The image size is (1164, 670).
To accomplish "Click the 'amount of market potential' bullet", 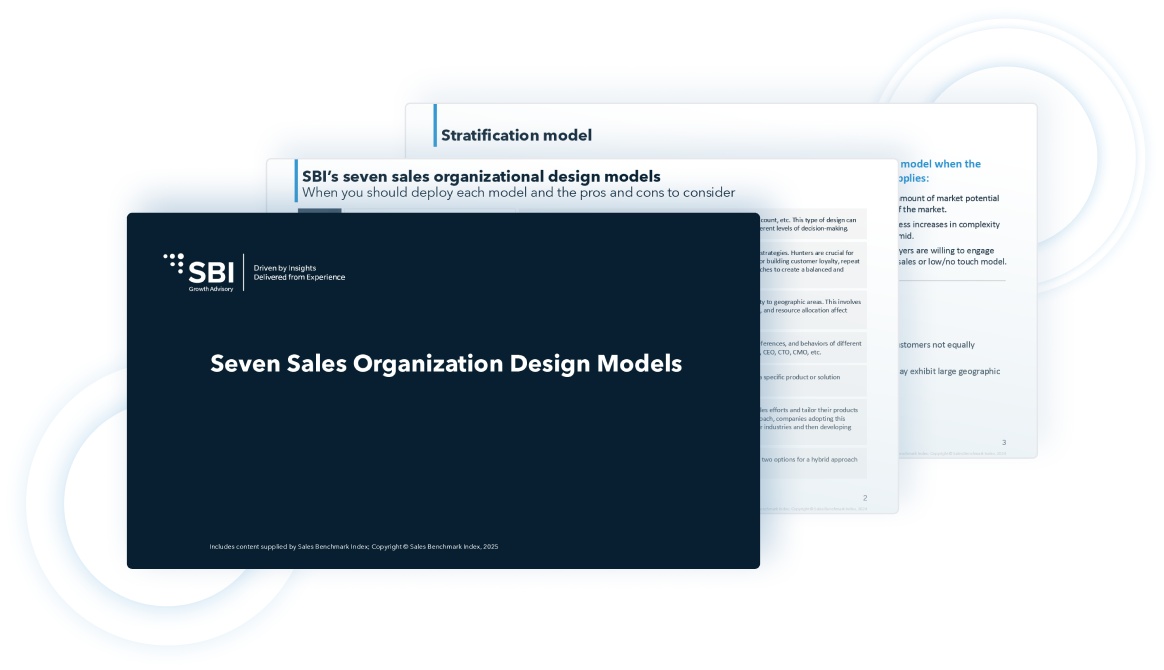I will pos(948,198).
